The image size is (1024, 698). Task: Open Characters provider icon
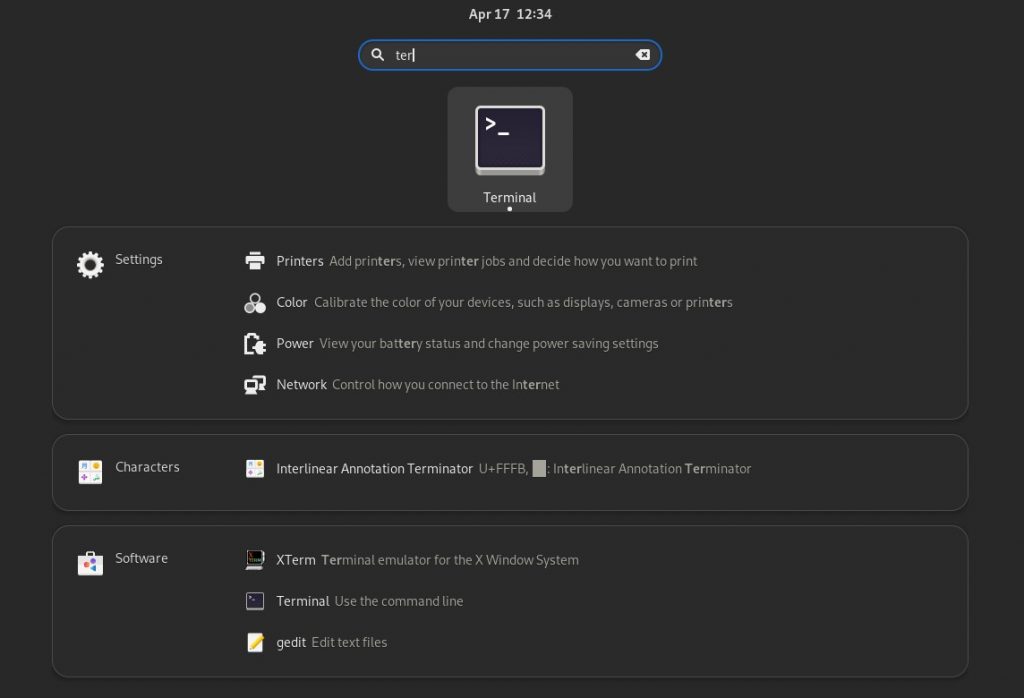(x=90, y=472)
